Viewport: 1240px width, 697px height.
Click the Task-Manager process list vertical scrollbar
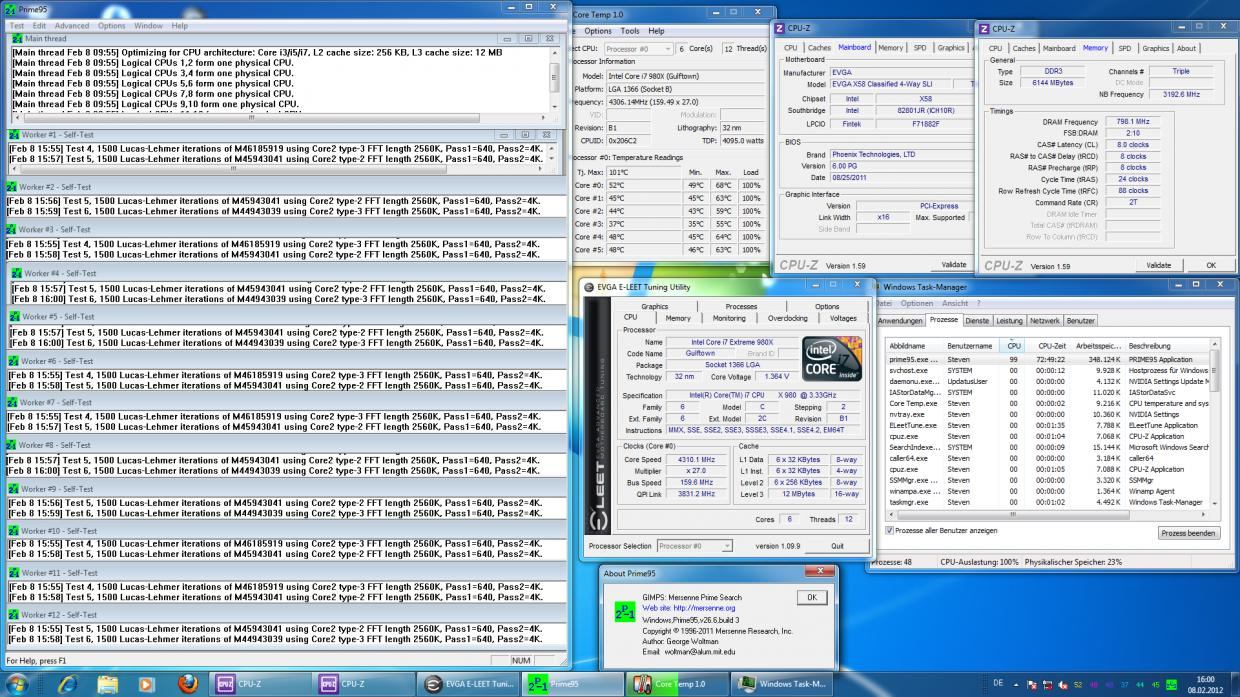[1215, 423]
